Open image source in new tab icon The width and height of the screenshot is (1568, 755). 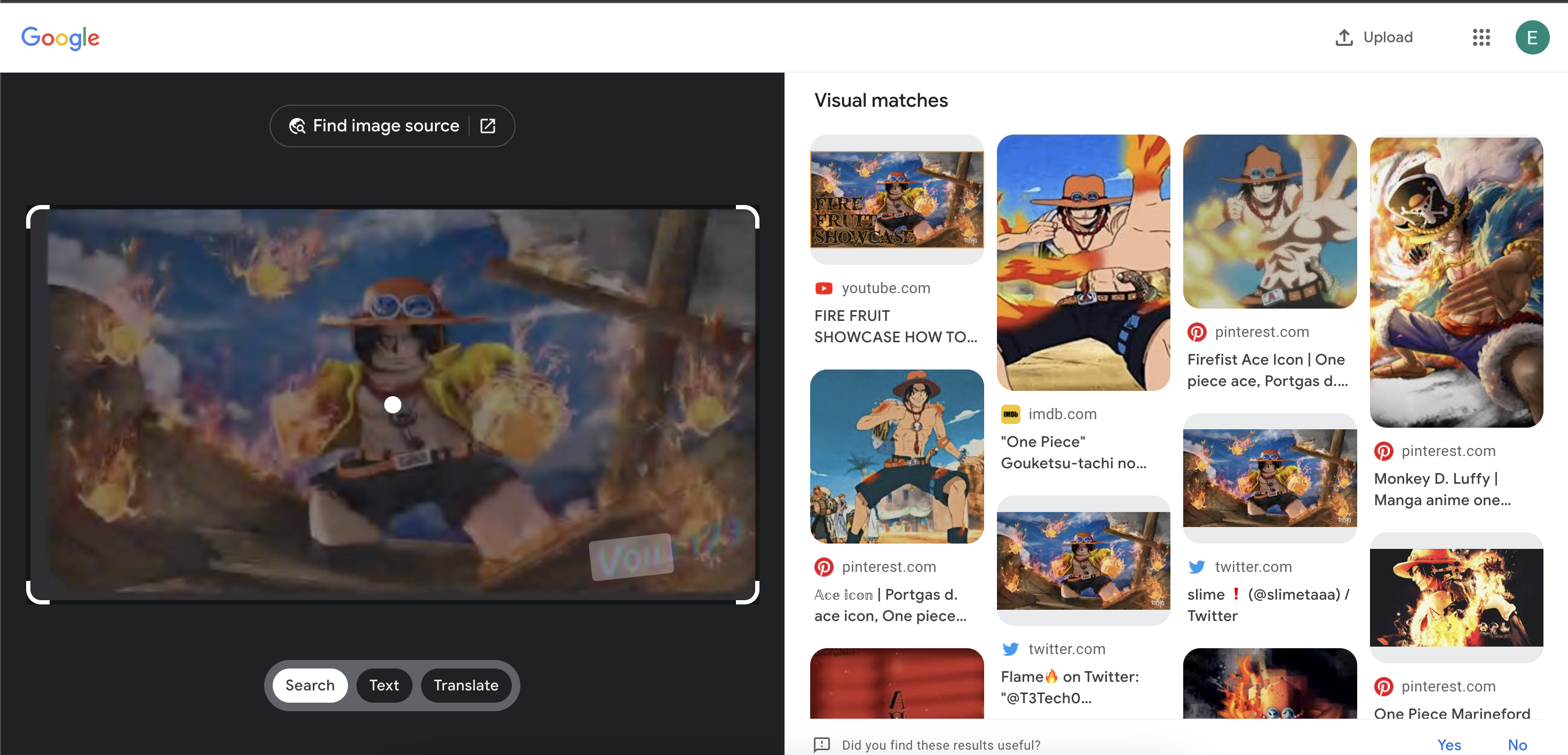pyautogui.click(x=488, y=126)
